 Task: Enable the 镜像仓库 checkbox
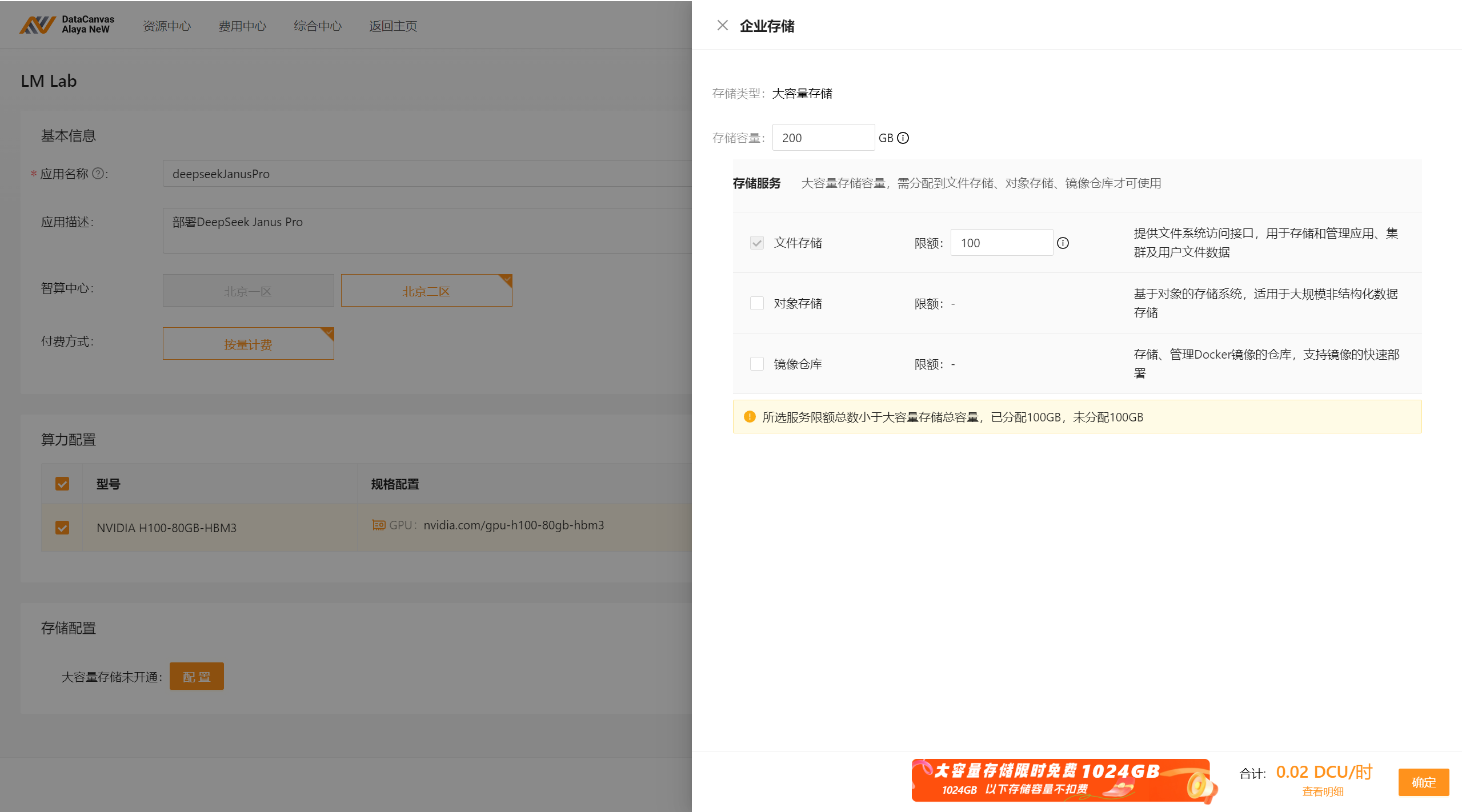click(756, 364)
